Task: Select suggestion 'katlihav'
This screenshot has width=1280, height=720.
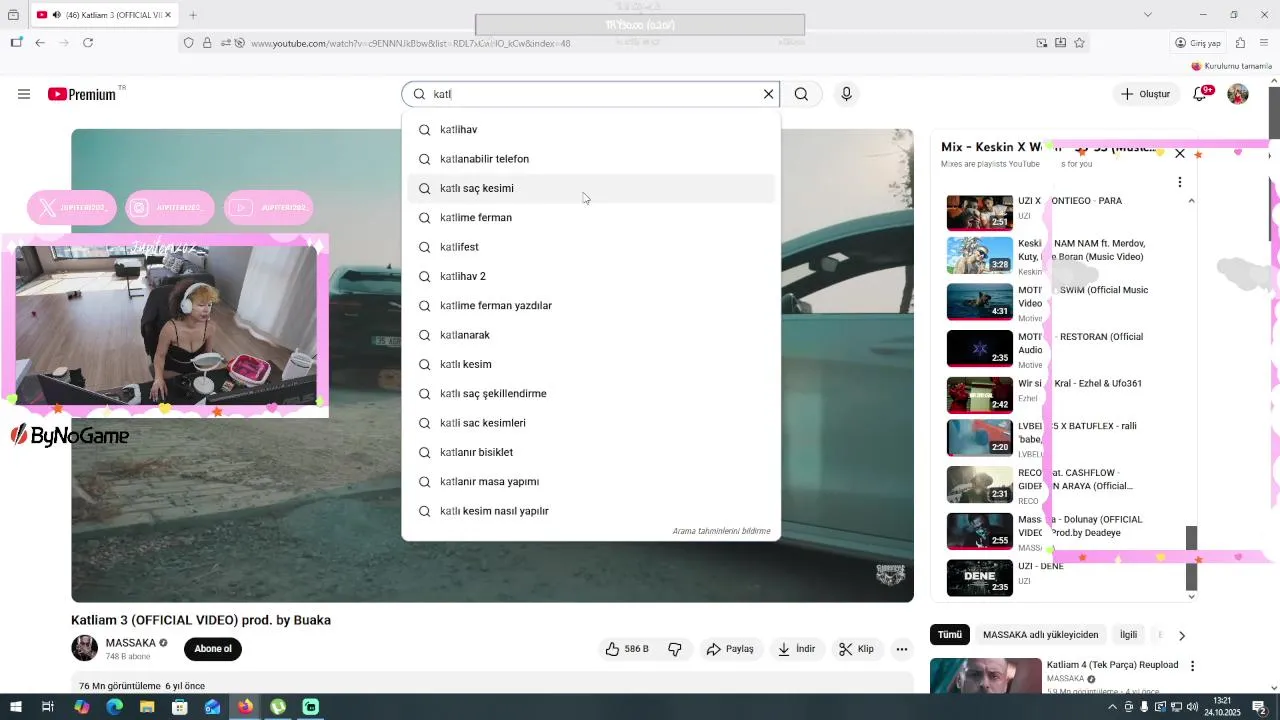Action: coord(591,130)
